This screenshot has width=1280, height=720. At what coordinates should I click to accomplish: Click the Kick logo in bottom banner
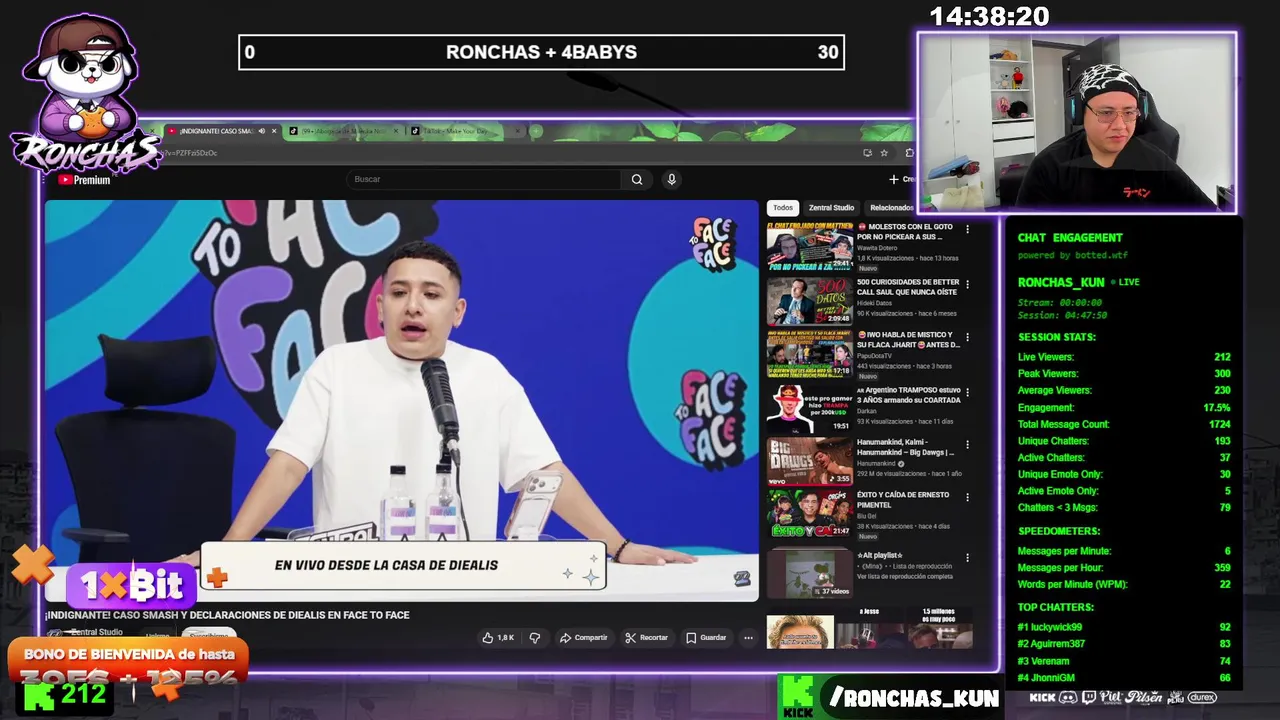pyautogui.click(x=798, y=697)
